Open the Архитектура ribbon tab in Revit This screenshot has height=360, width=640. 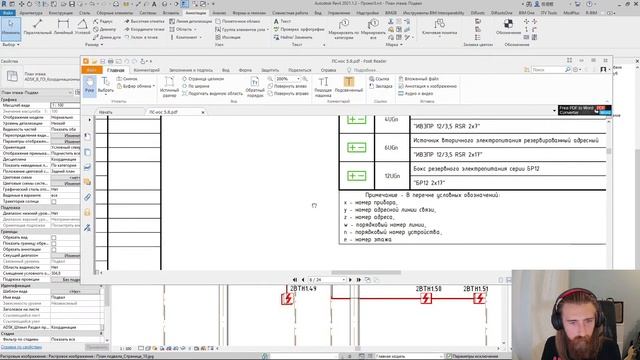tap(31, 13)
